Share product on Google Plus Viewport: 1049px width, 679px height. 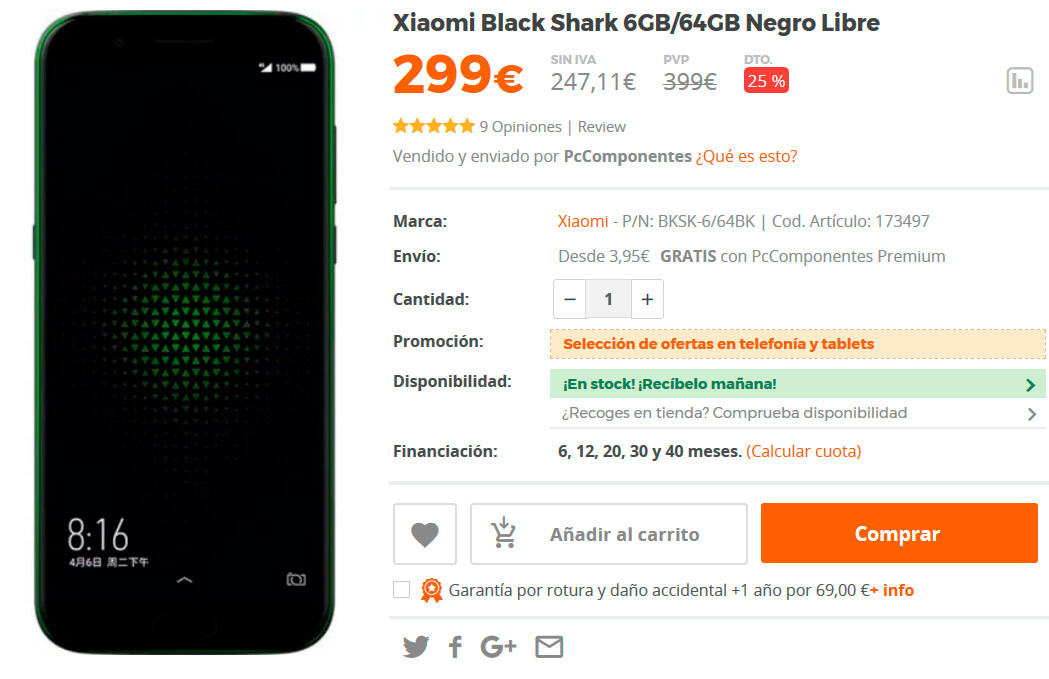pyautogui.click(x=498, y=647)
